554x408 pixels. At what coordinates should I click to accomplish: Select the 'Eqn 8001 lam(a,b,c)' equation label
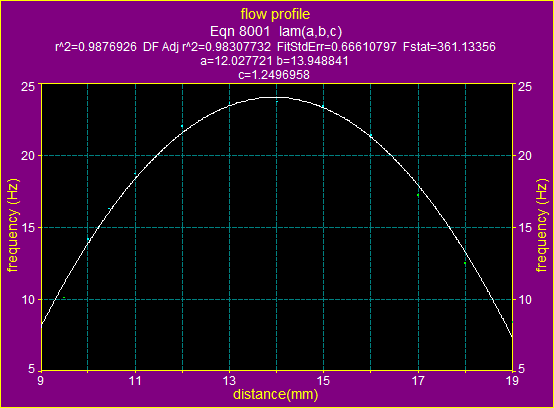276,31
